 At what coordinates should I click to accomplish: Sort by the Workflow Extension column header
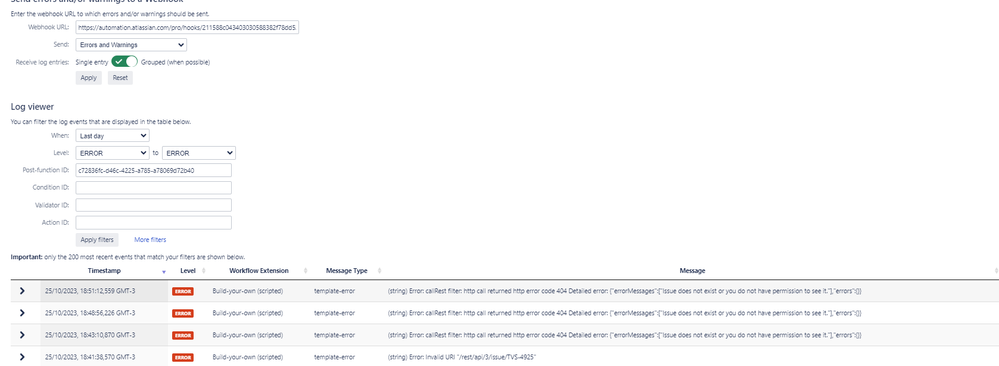[259, 271]
